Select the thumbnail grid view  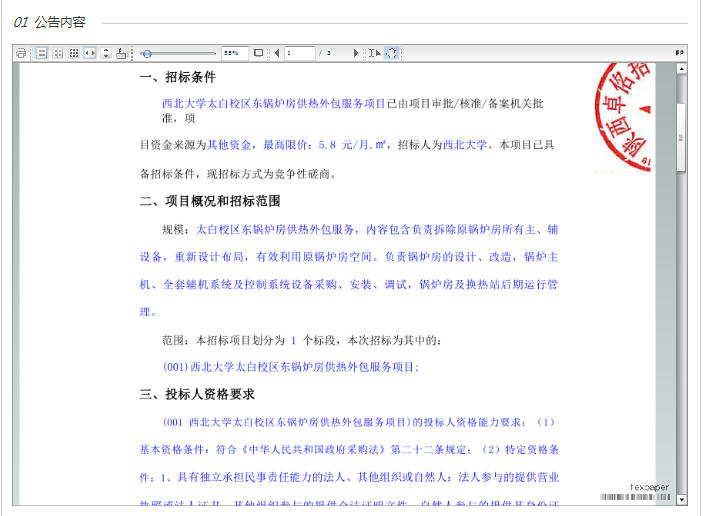(73, 53)
